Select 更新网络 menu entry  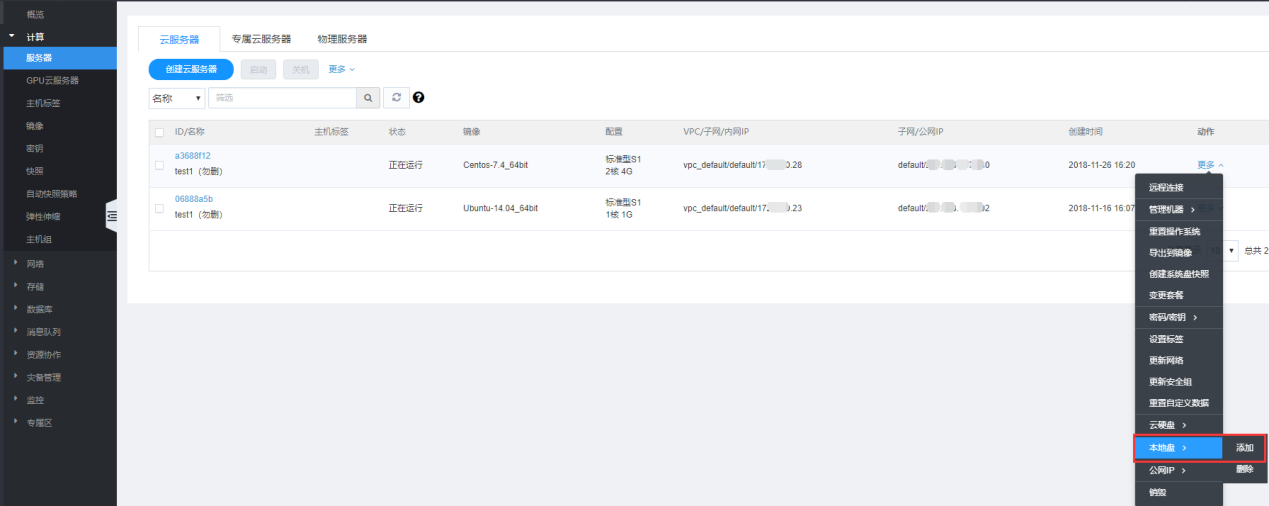(1178, 361)
